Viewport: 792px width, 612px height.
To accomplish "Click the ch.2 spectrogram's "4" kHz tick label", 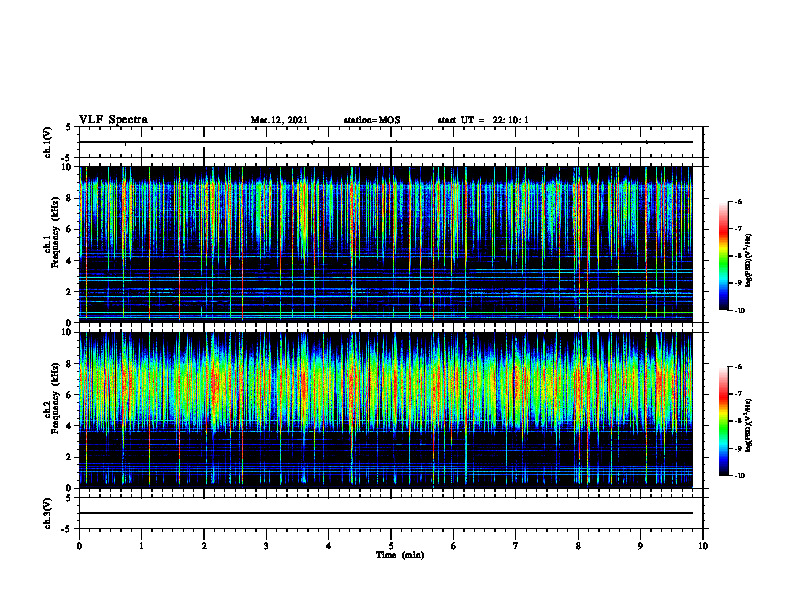I will pyautogui.click(x=70, y=426).
